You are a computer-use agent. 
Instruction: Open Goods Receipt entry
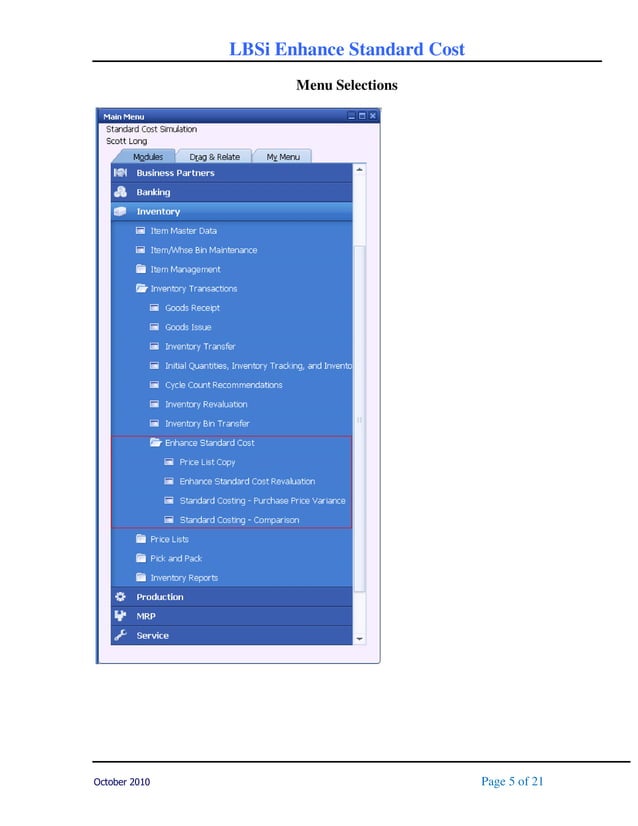coord(192,308)
